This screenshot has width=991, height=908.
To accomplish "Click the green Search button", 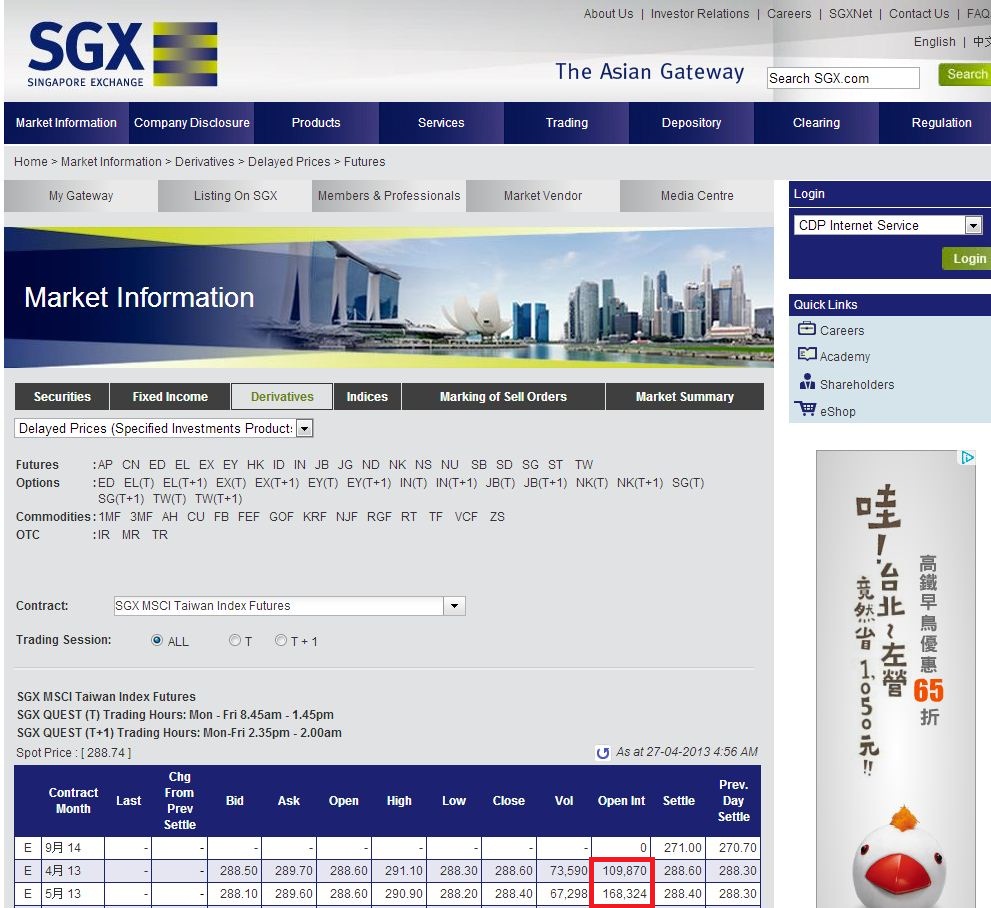I will [x=965, y=75].
